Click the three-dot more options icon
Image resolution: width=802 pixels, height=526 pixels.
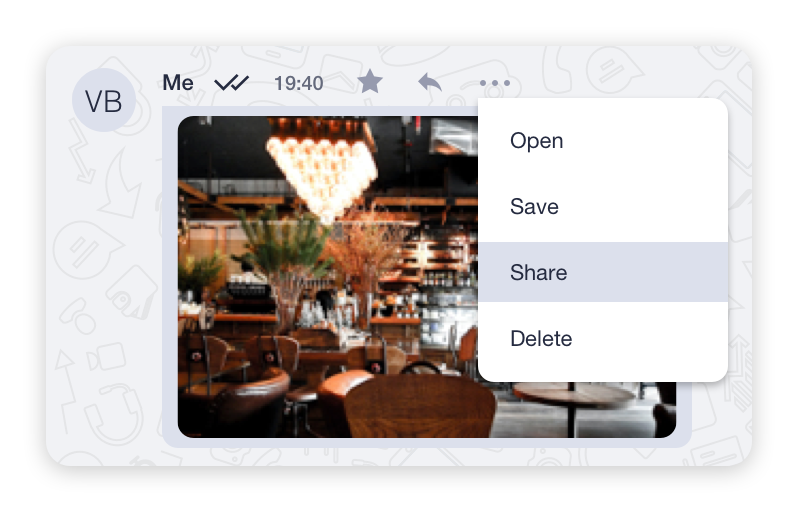495,83
